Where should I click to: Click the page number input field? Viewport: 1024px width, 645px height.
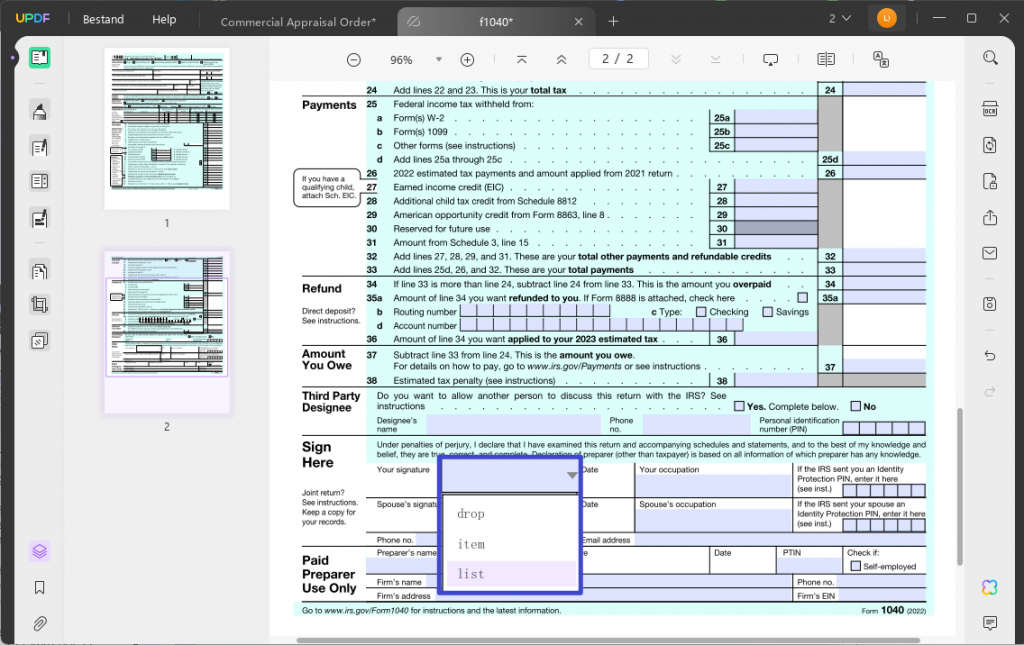617,60
